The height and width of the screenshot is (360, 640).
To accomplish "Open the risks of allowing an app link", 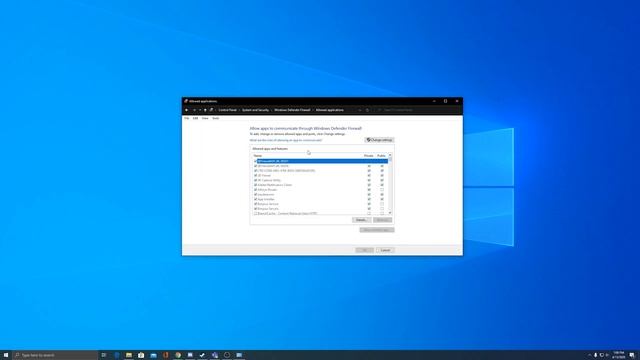I will point(286,140).
